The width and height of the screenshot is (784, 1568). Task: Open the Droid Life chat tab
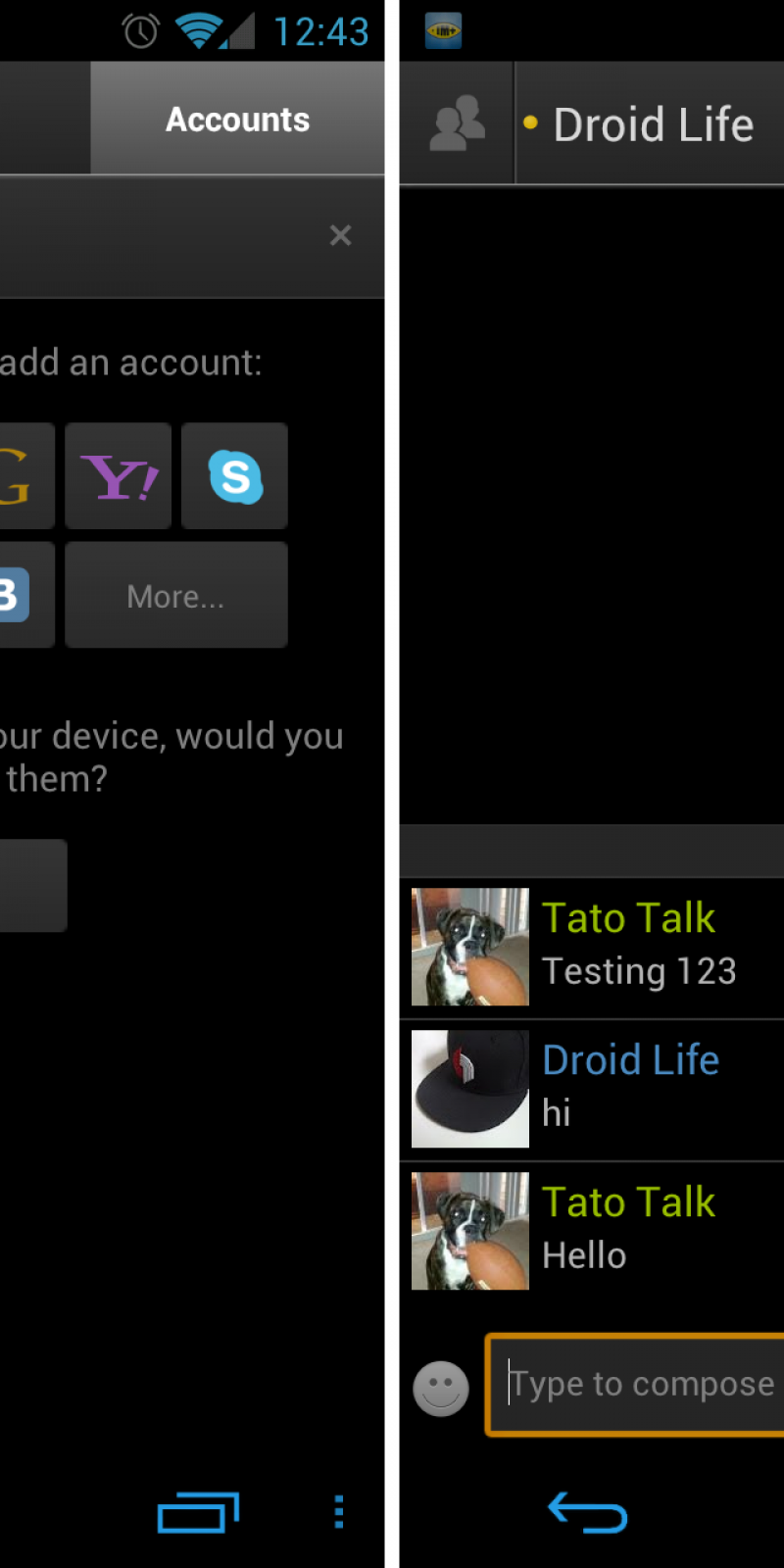point(650,123)
